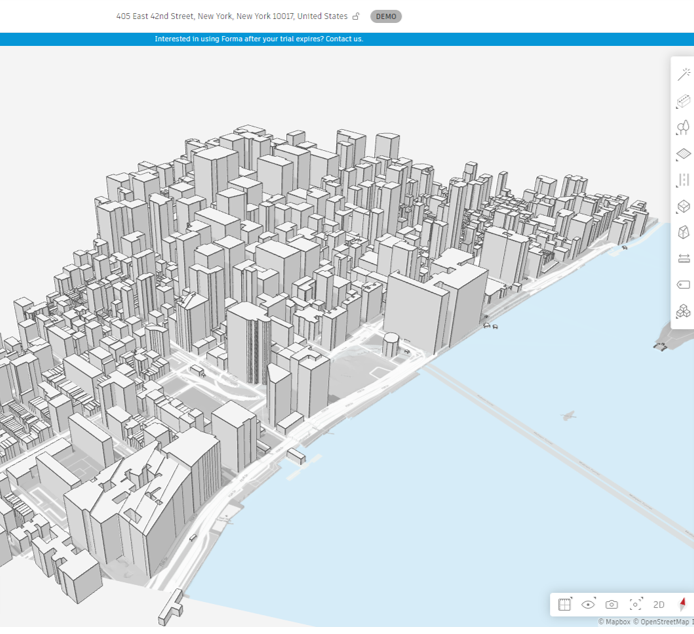Activate the measure distance tool

684,258
